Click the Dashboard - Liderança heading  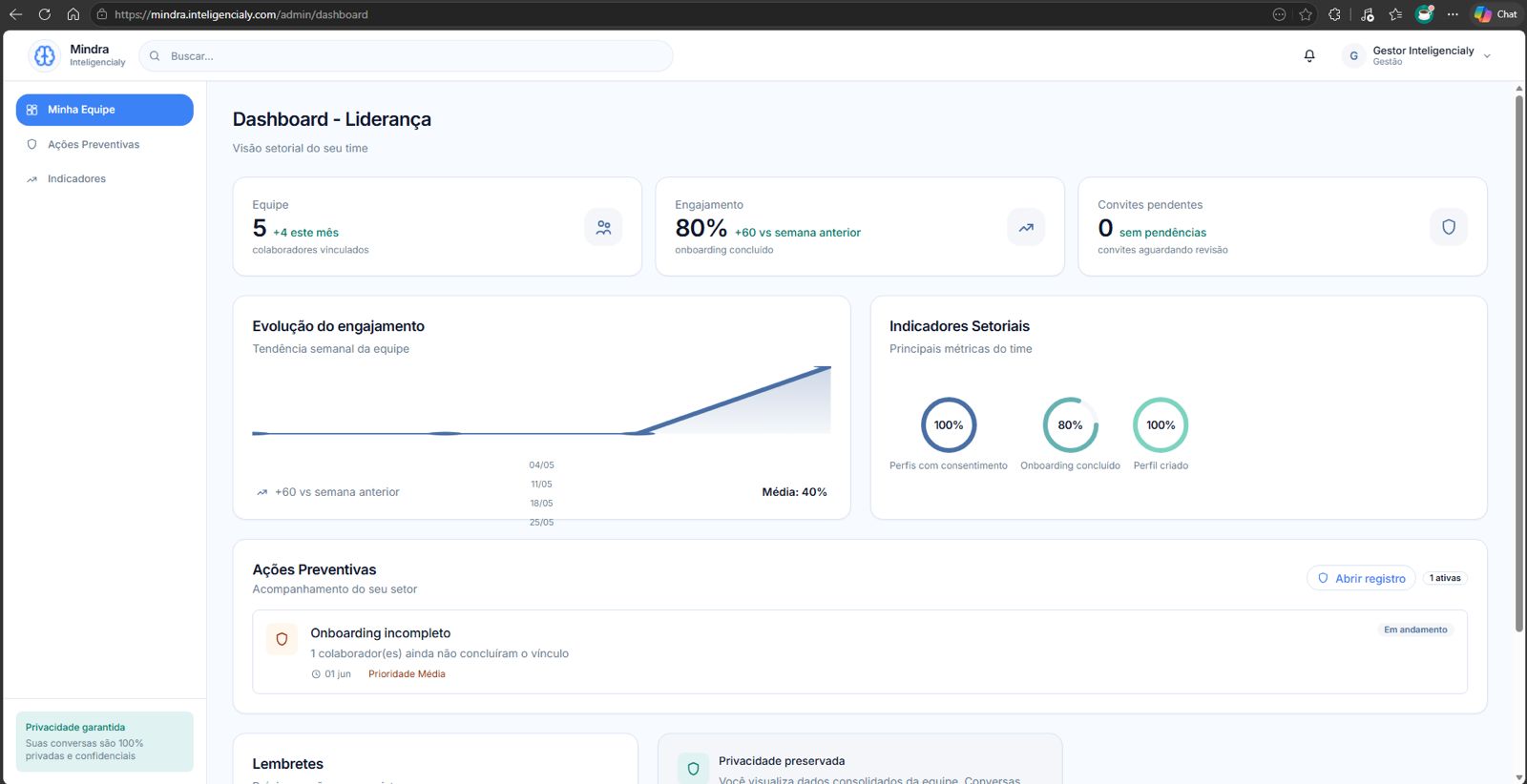[x=332, y=119]
